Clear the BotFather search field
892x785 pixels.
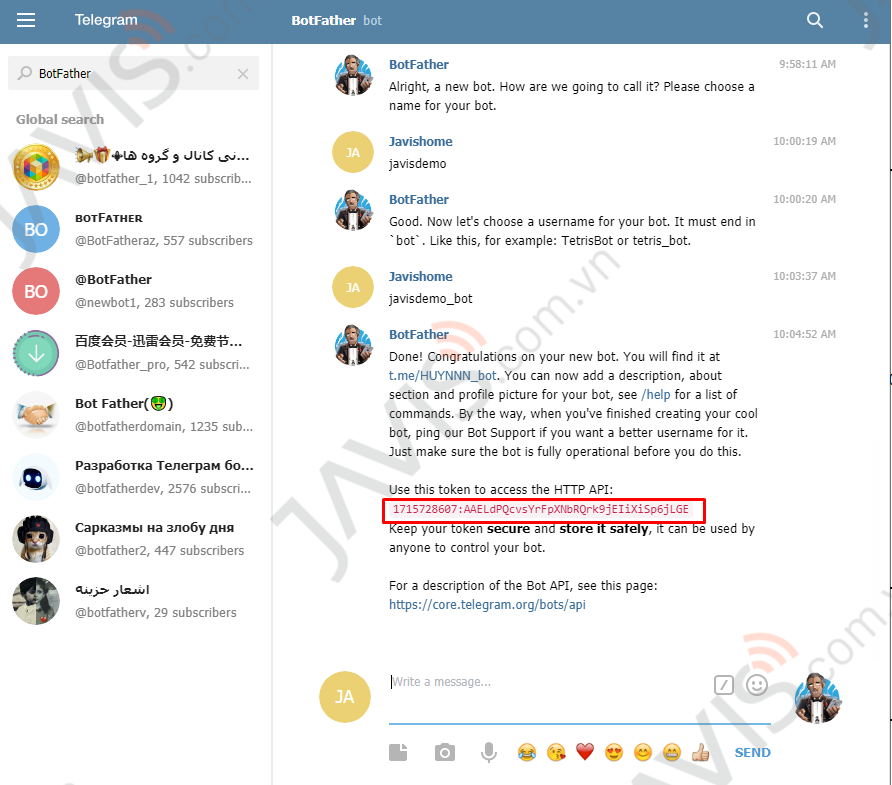[x=243, y=74]
